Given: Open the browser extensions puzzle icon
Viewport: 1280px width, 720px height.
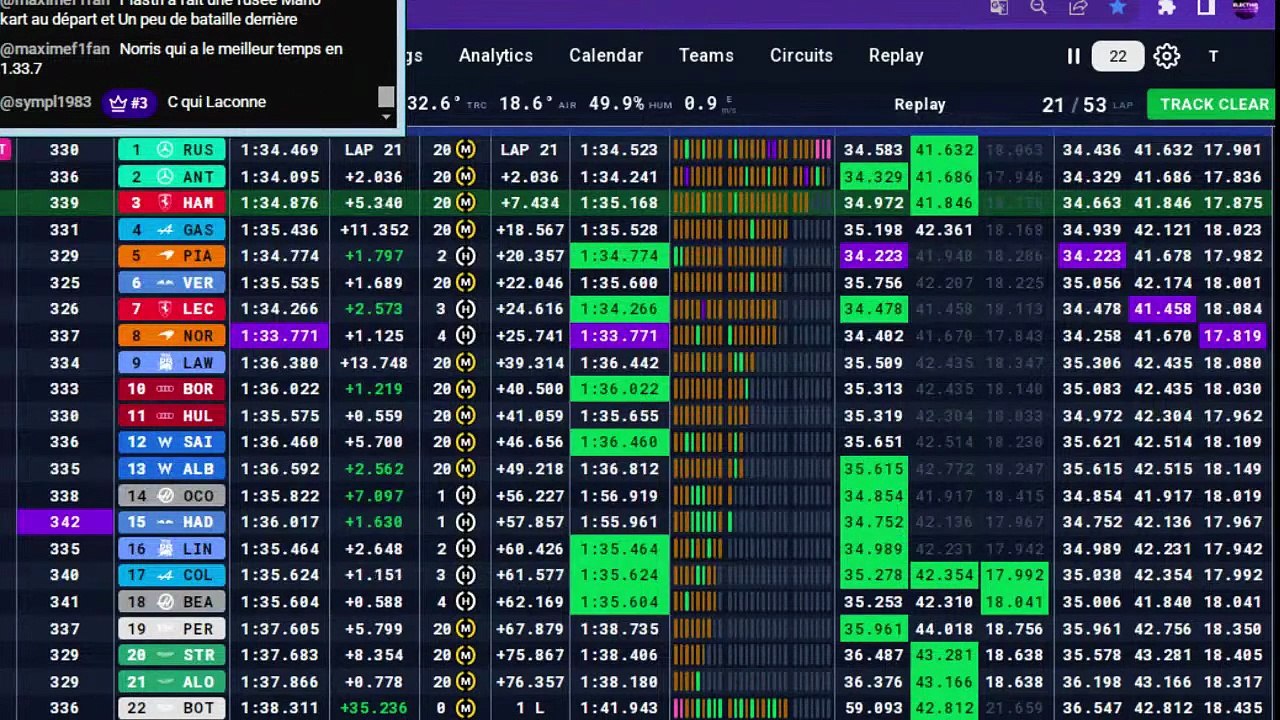Looking at the screenshot, I should pos(1166,8).
